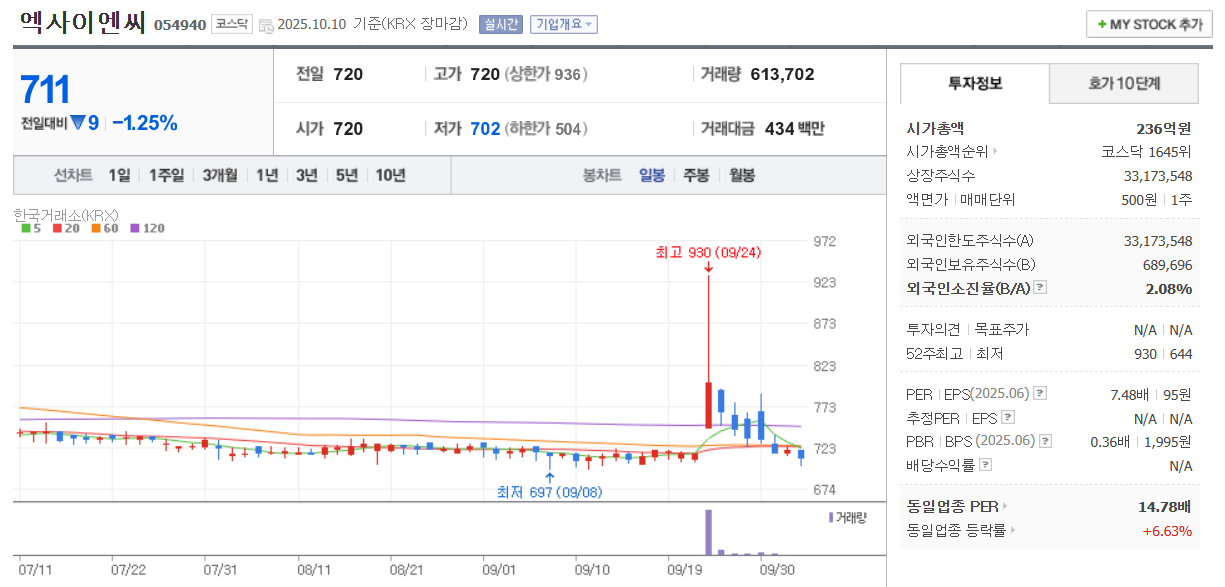Click help icon next to PER EPS(2025.06)
1225x587 pixels.
pyautogui.click(x=1040, y=393)
